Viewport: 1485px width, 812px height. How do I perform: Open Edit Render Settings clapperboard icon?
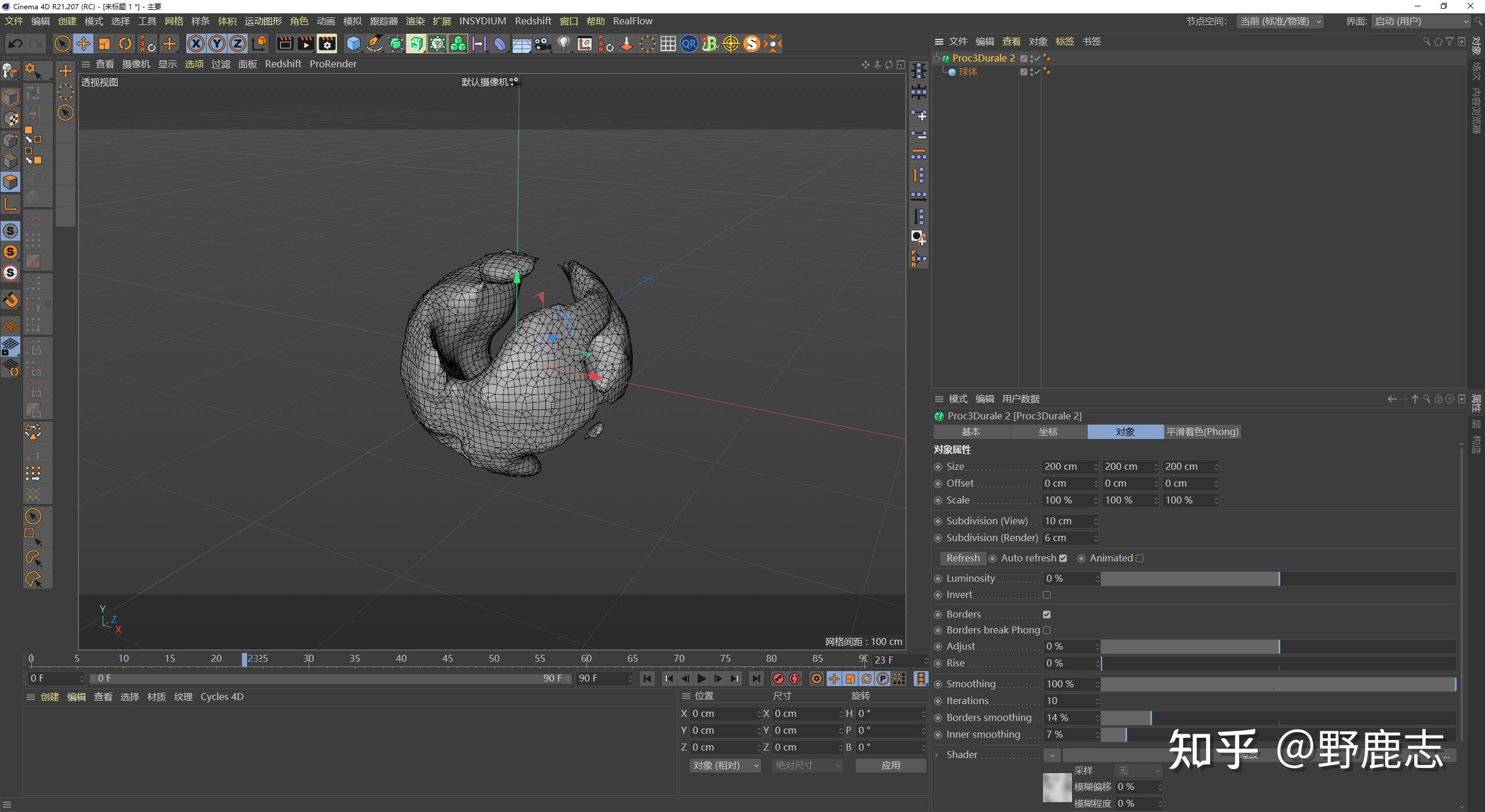pyautogui.click(x=327, y=44)
